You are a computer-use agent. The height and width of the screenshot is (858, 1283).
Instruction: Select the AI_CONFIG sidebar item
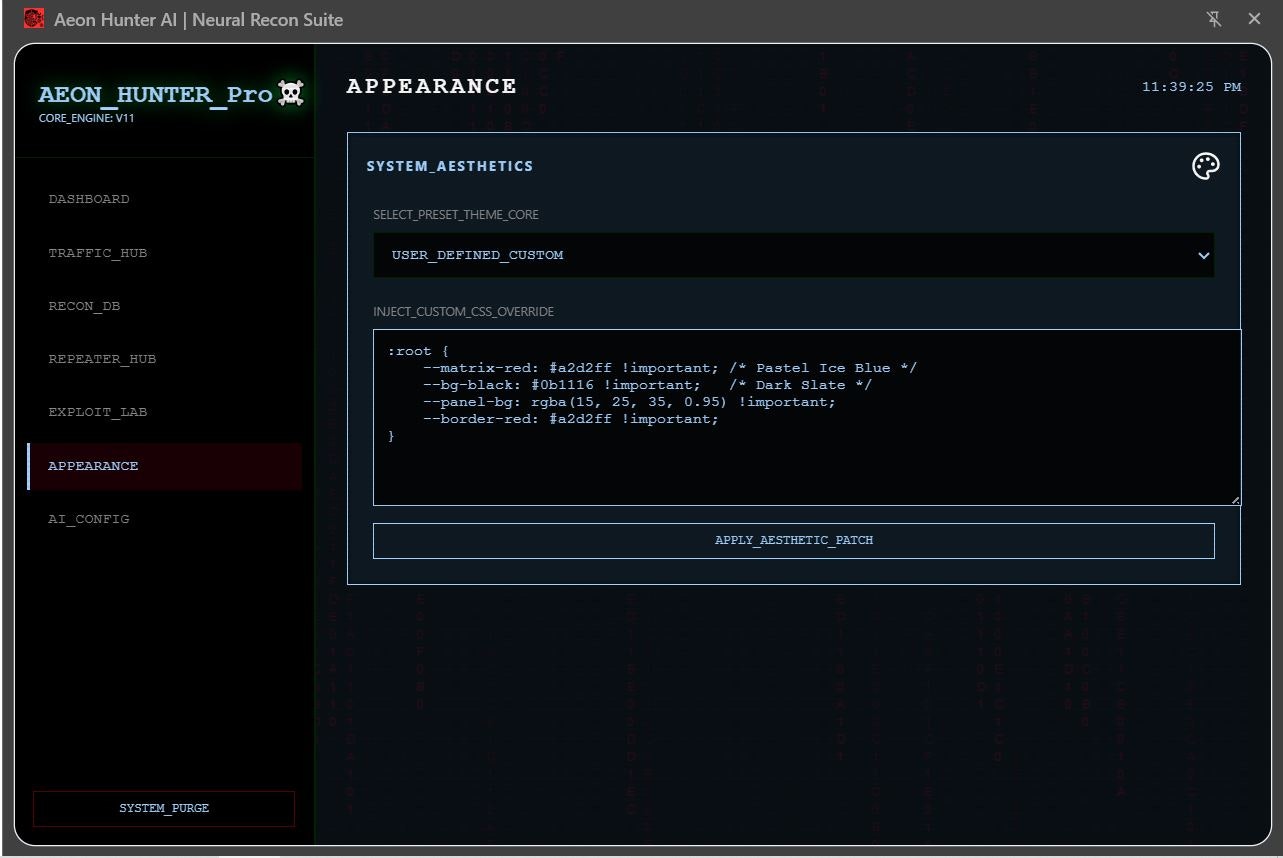(89, 518)
